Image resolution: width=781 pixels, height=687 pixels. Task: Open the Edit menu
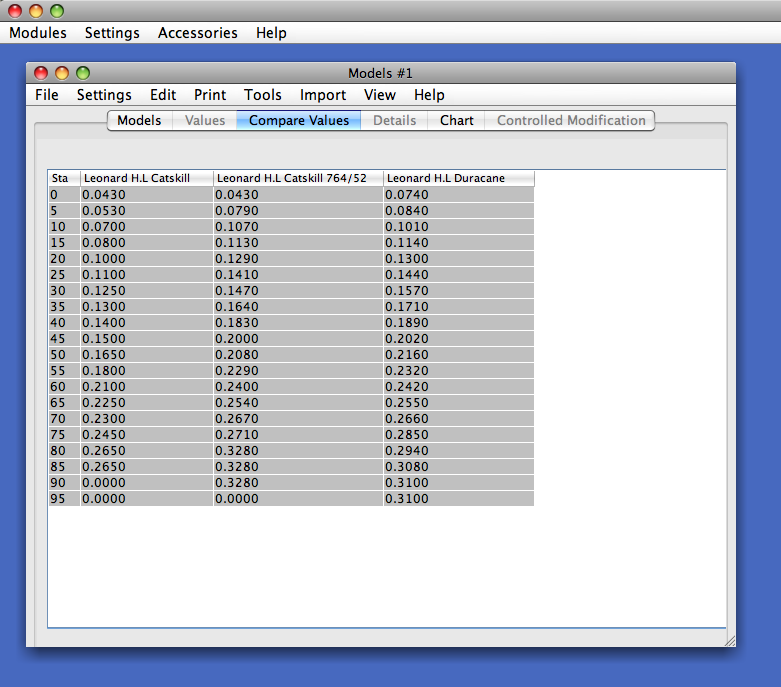[x=163, y=95]
